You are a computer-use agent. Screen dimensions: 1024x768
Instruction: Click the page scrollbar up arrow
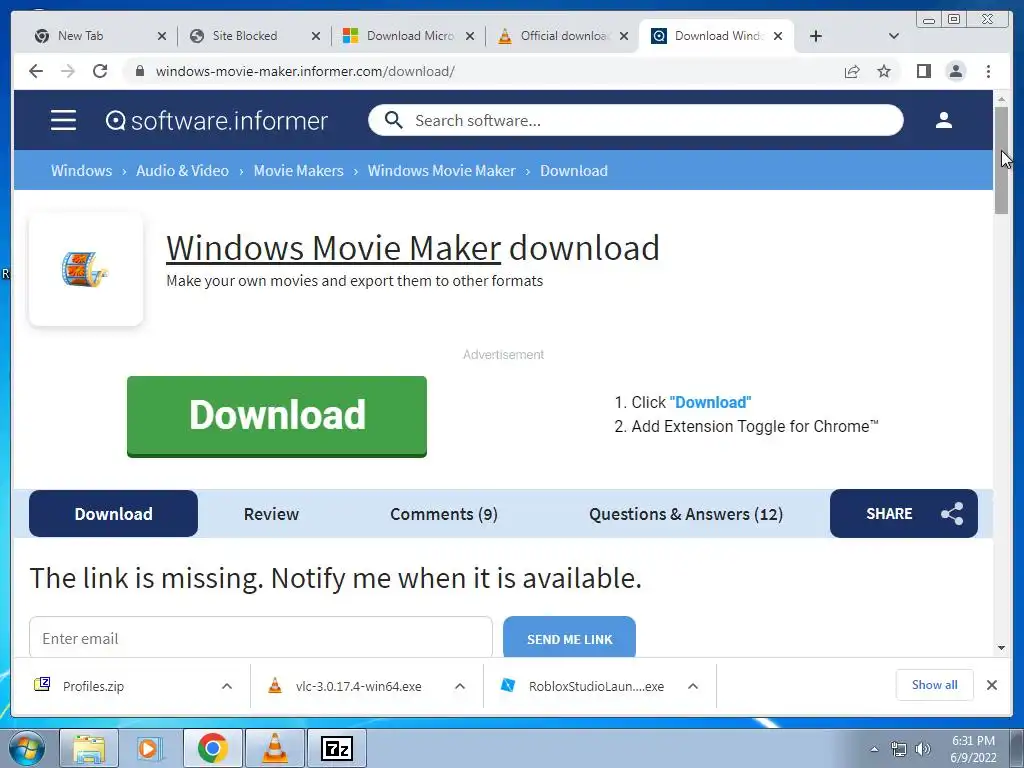tap(1001, 99)
